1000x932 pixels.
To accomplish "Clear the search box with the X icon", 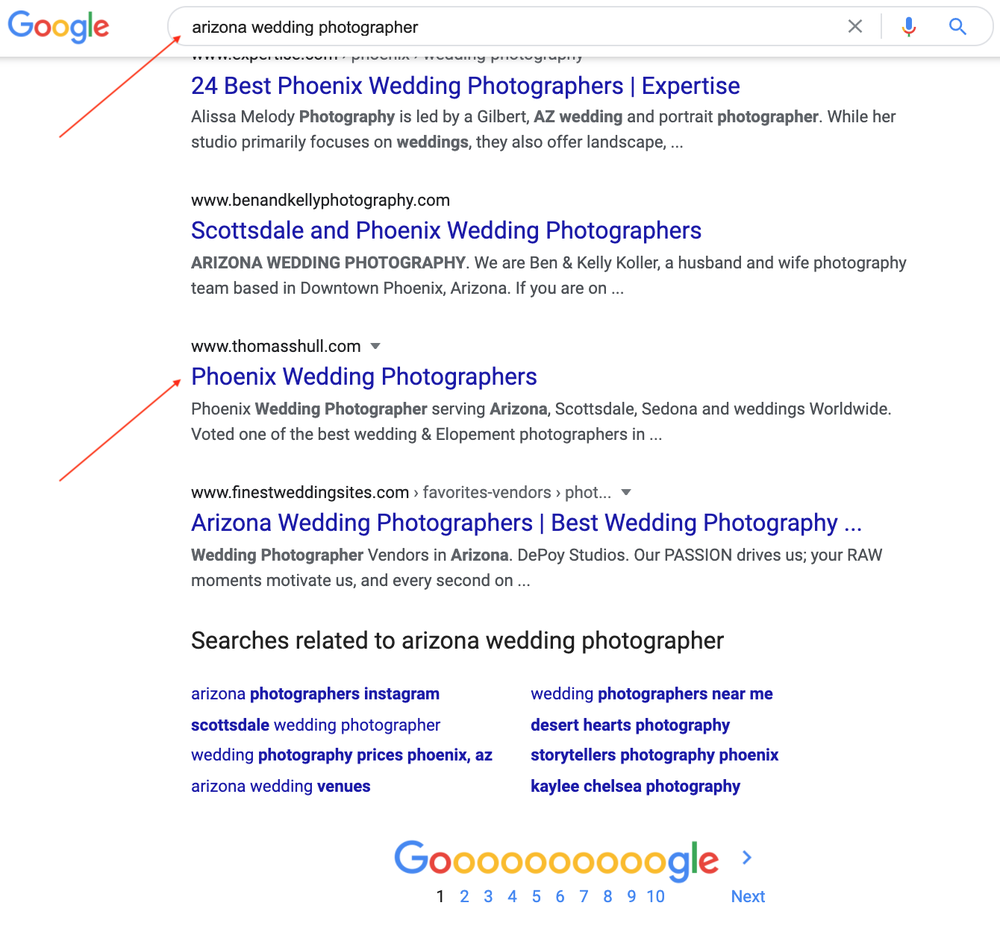I will tap(855, 26).
